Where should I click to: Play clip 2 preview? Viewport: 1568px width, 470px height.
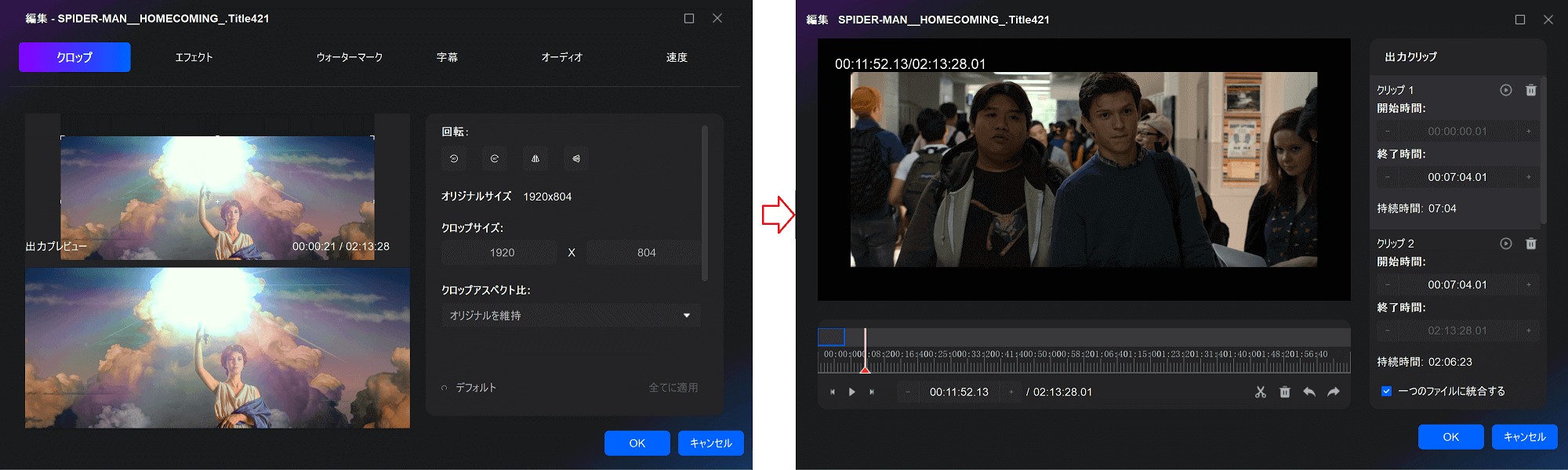pyautogui.click(x=1506, y=244)
